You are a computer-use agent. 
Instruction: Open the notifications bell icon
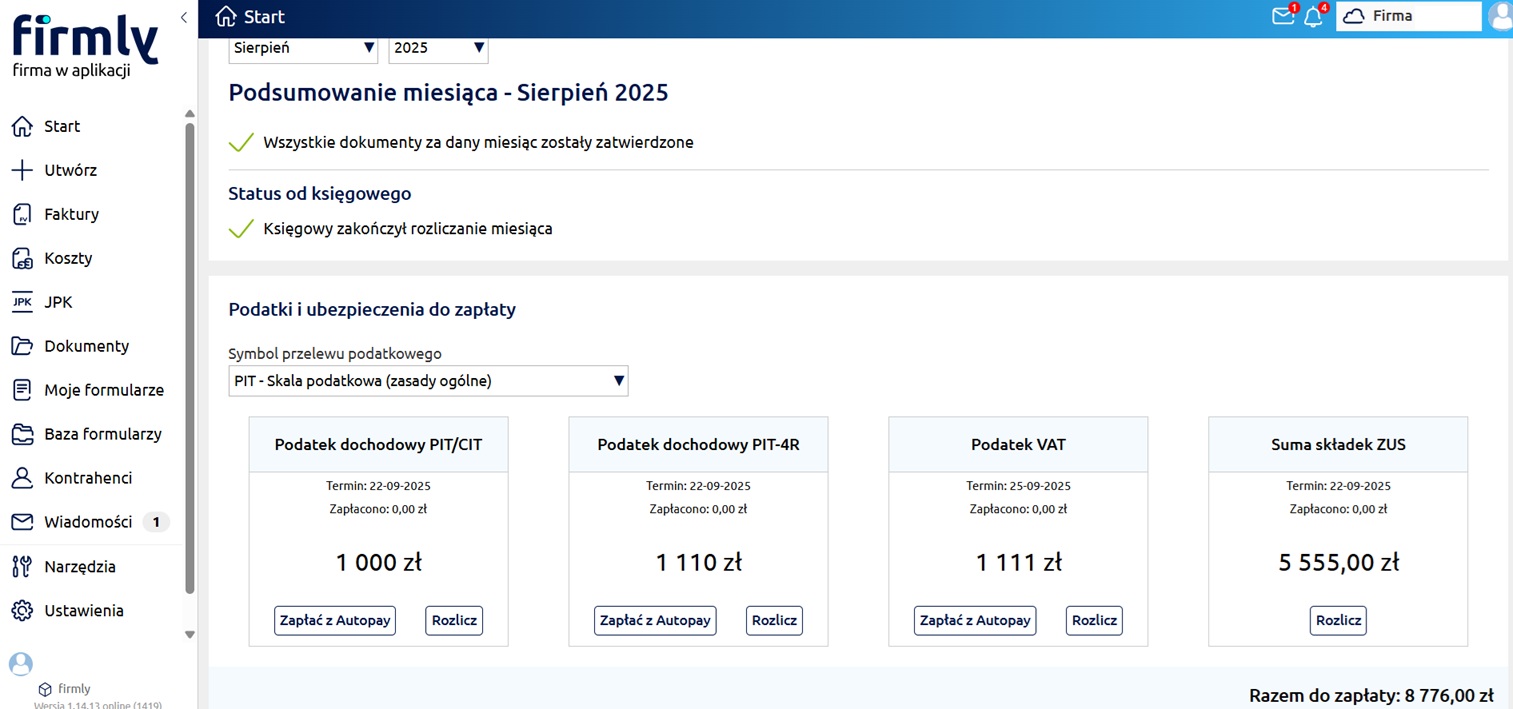pyautogui.click(x=1313, y=16)
